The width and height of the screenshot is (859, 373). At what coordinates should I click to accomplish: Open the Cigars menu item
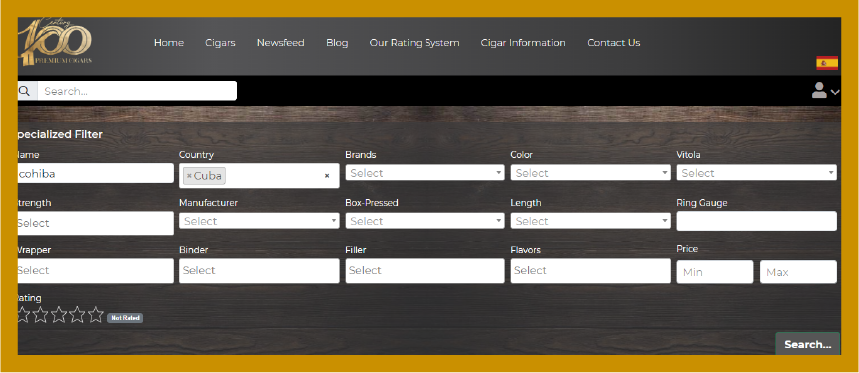point(220,43)
